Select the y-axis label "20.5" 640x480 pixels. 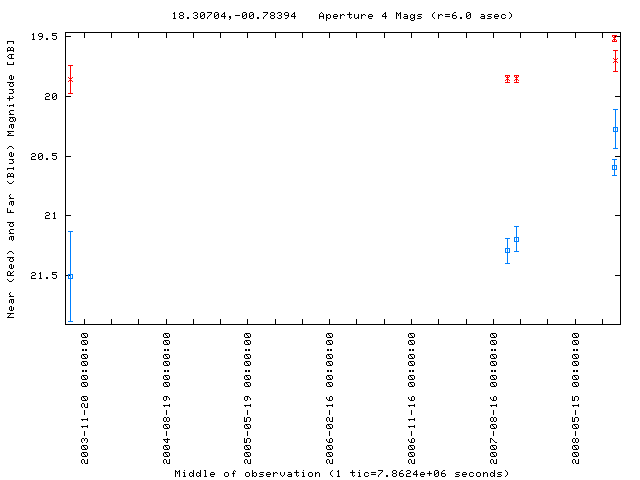click(x=44, y=157)
